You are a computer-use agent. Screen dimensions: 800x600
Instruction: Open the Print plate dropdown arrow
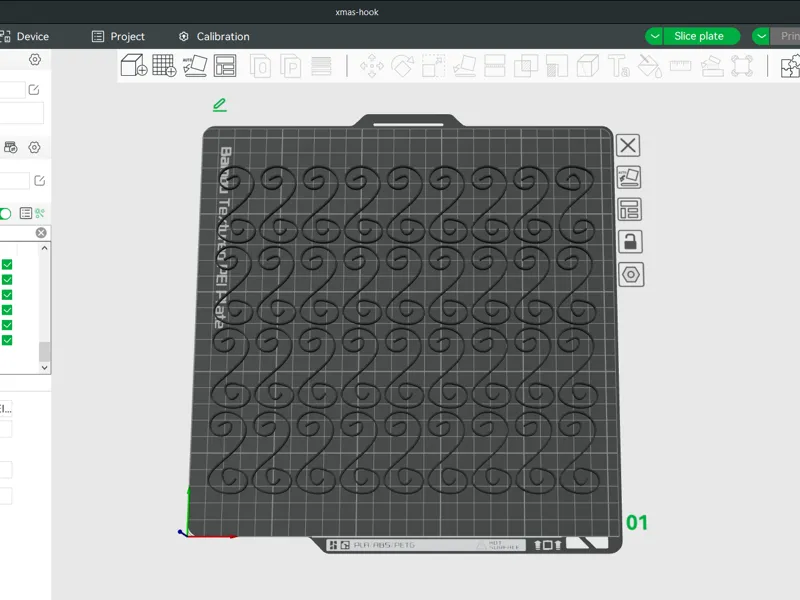pyautogui.click(x=761, y=36)
